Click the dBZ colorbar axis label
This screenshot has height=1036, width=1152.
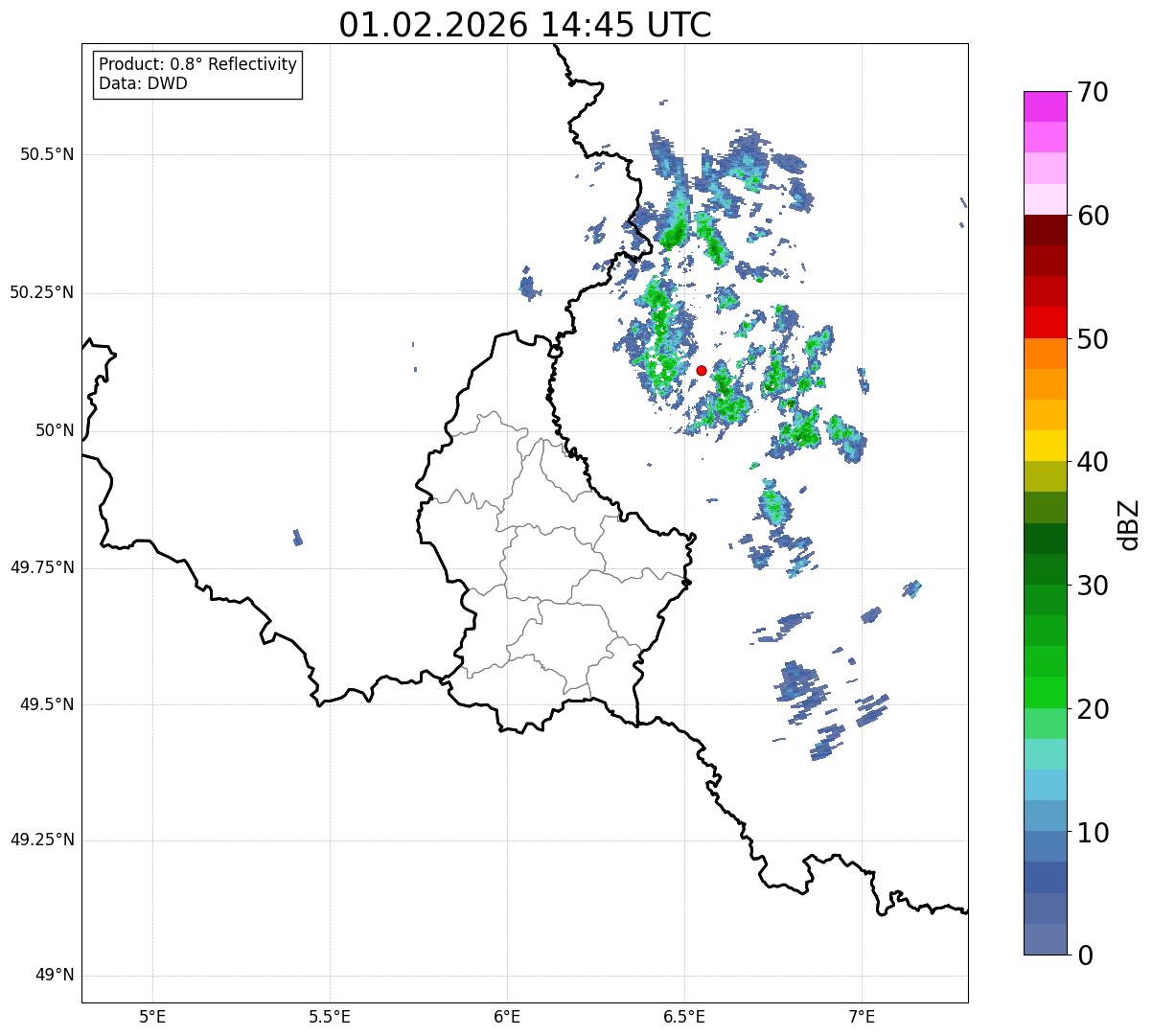point(1130,524)
